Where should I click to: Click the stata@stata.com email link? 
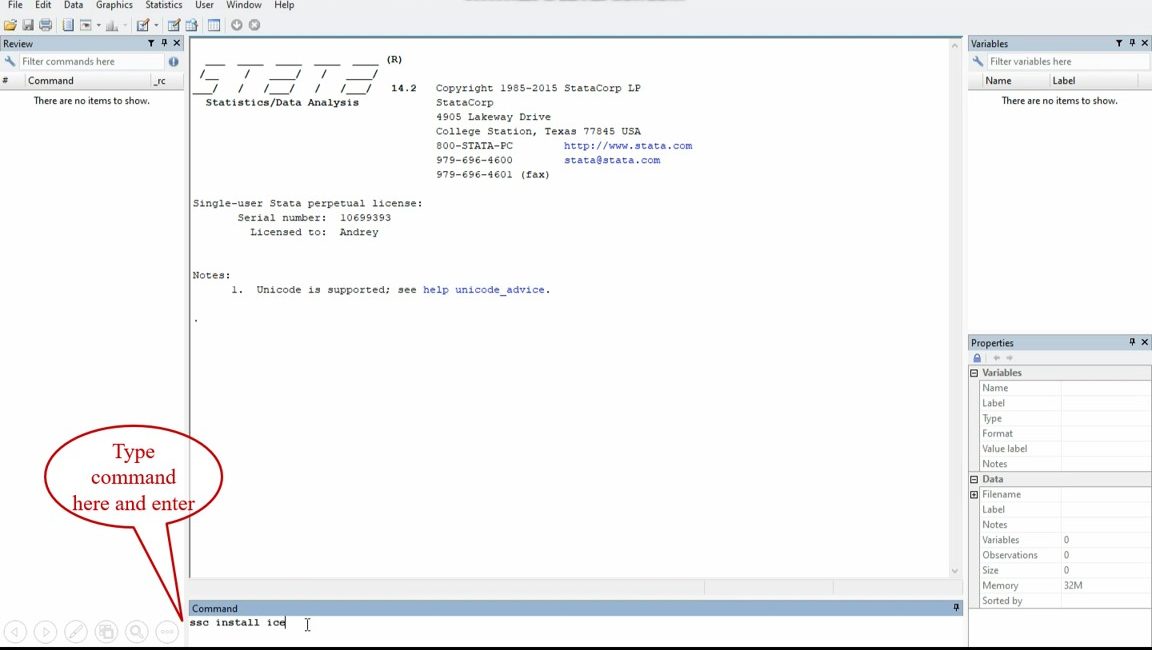coord(612,160)
